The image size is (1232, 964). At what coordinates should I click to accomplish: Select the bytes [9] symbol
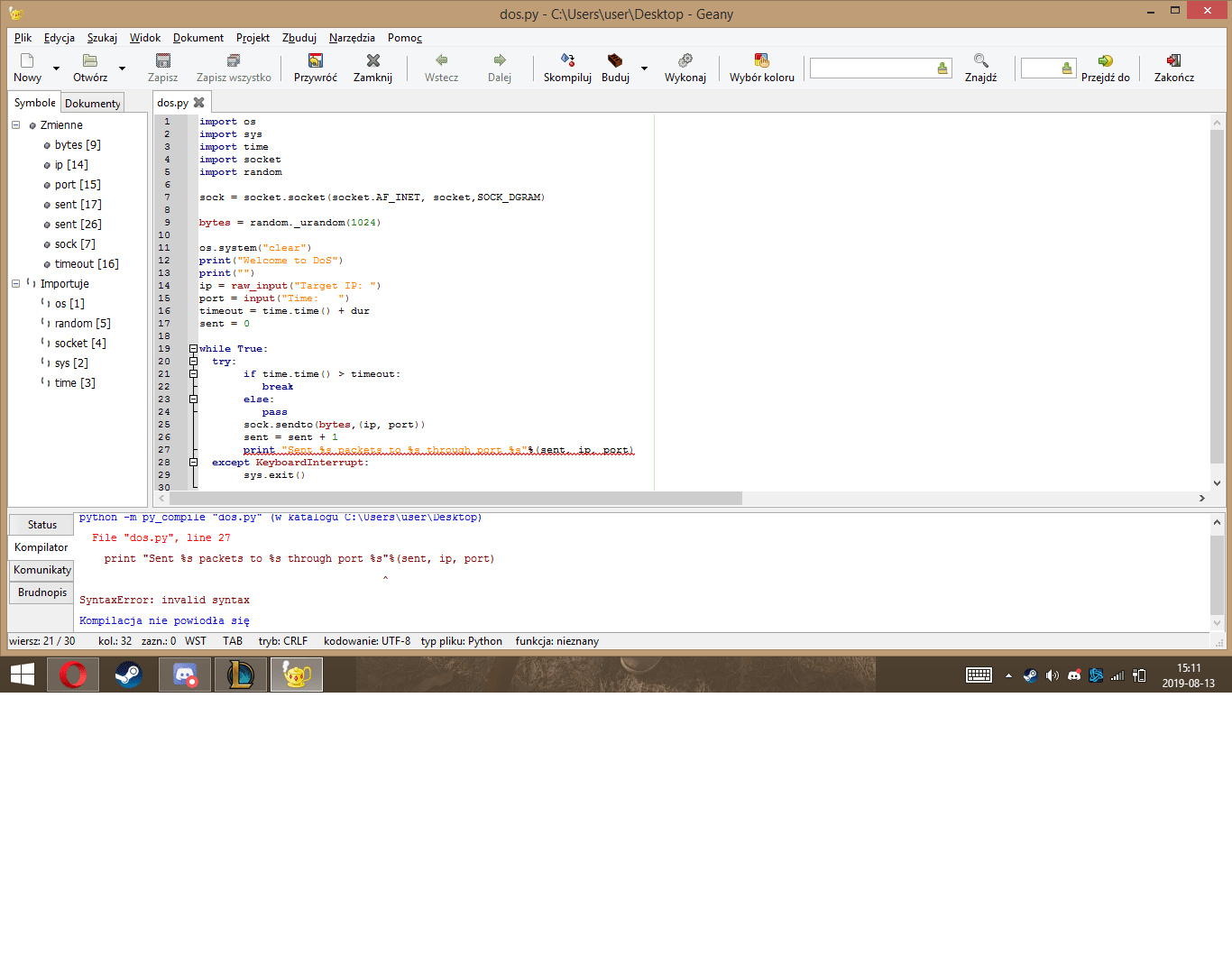point(78,145)
